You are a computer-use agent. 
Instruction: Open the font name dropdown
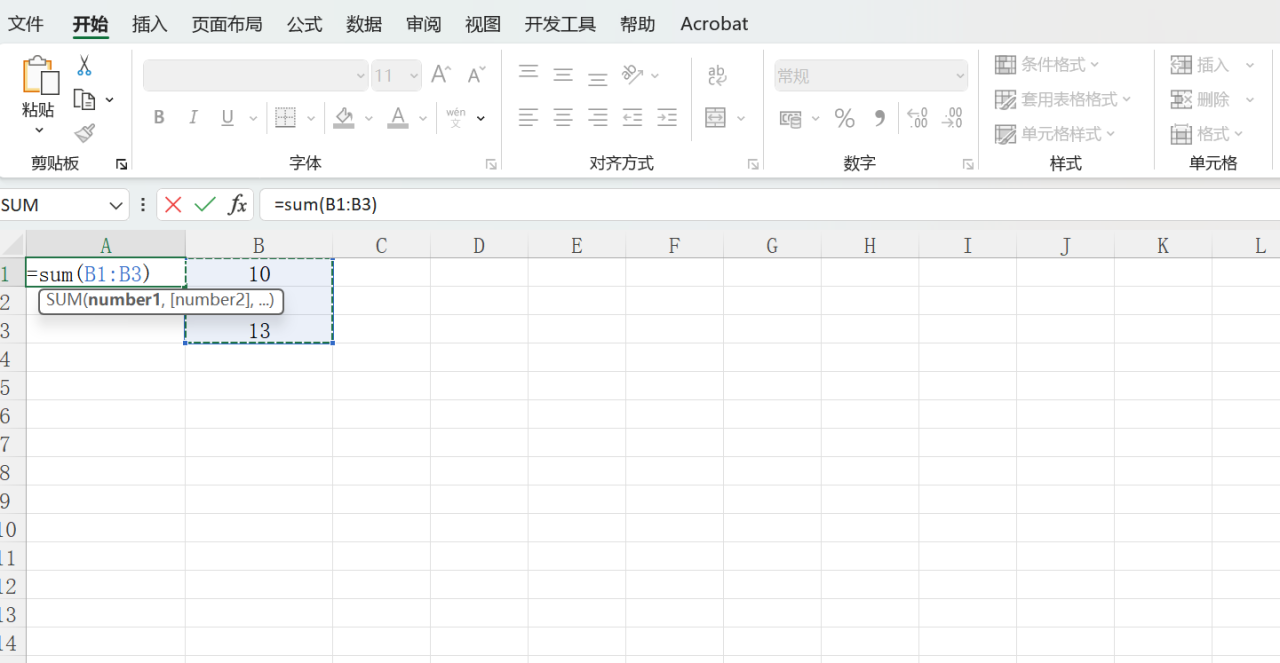pyautogui.click(x=361, y=76)
